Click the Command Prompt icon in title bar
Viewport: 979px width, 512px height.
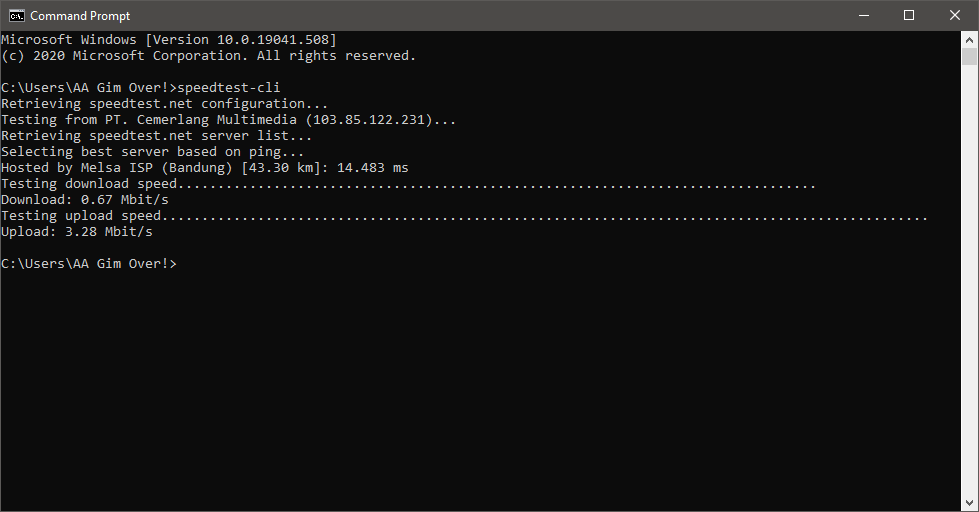17,15
